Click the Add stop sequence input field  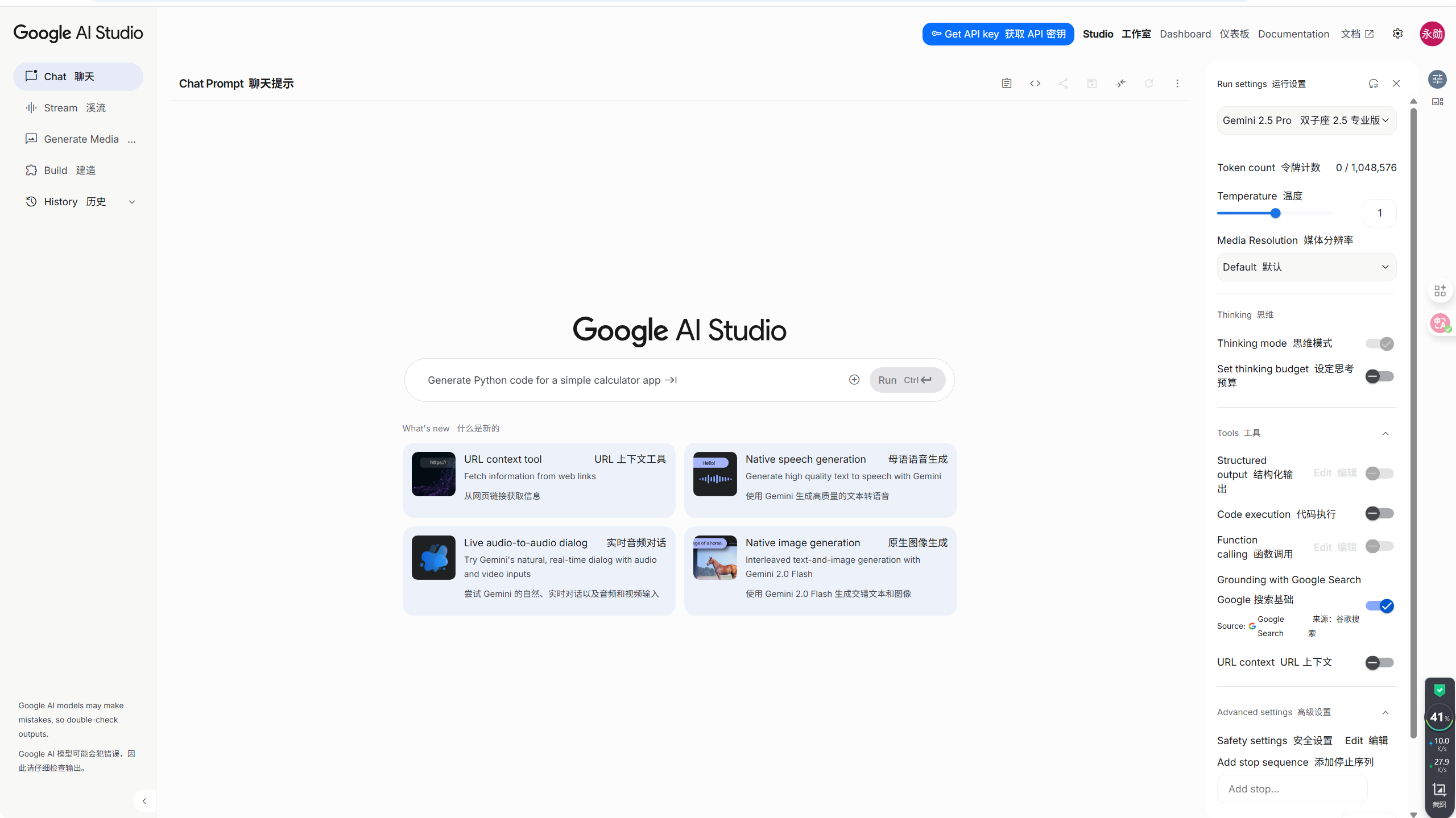pyautogui.click(x=1292, y=789)
